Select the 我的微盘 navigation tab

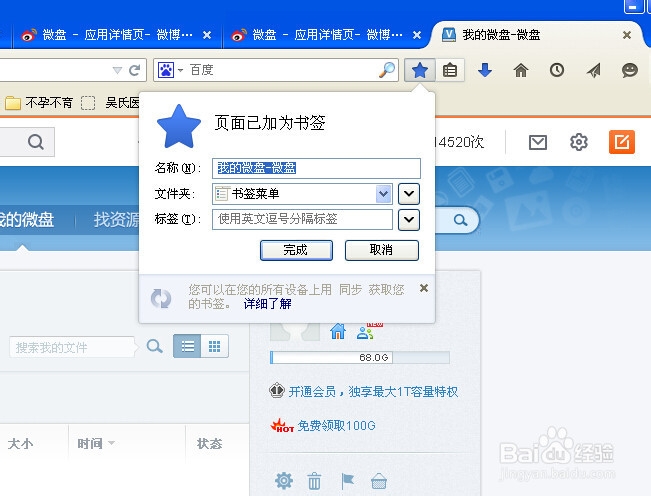tap(27, 220)
